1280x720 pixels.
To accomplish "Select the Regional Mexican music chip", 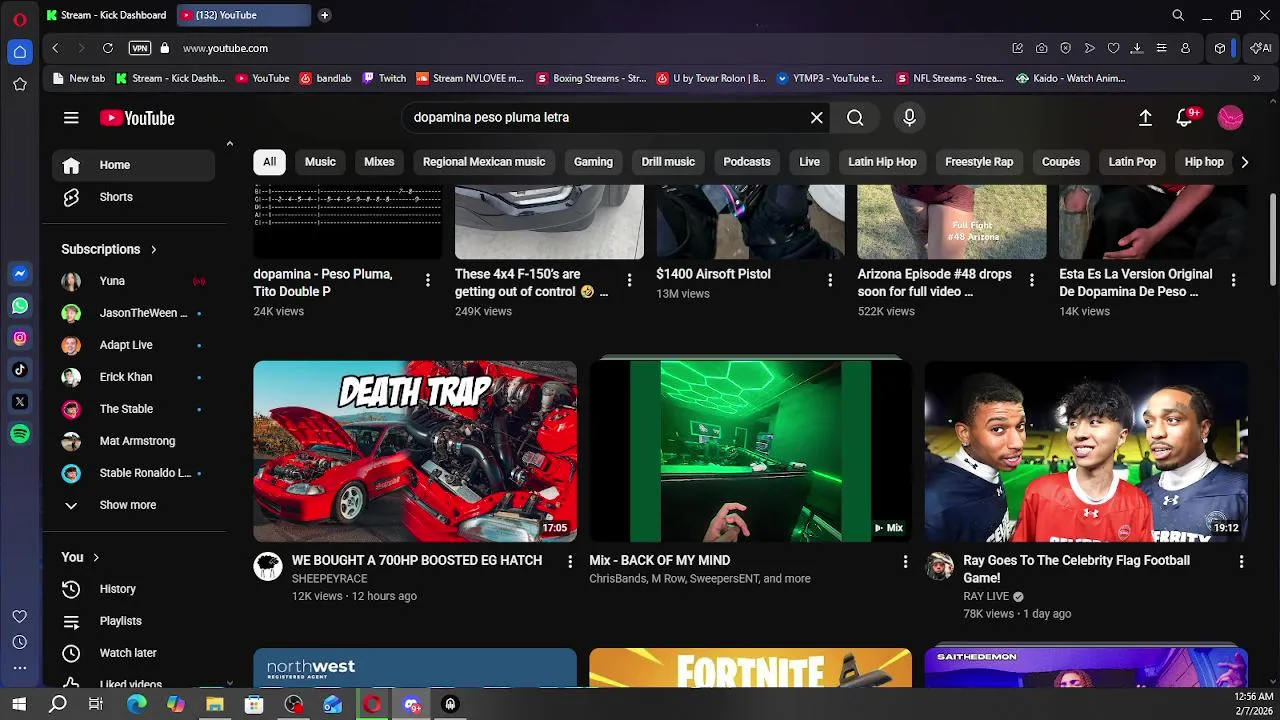I will pyautogui.click(x=484, y=162).
